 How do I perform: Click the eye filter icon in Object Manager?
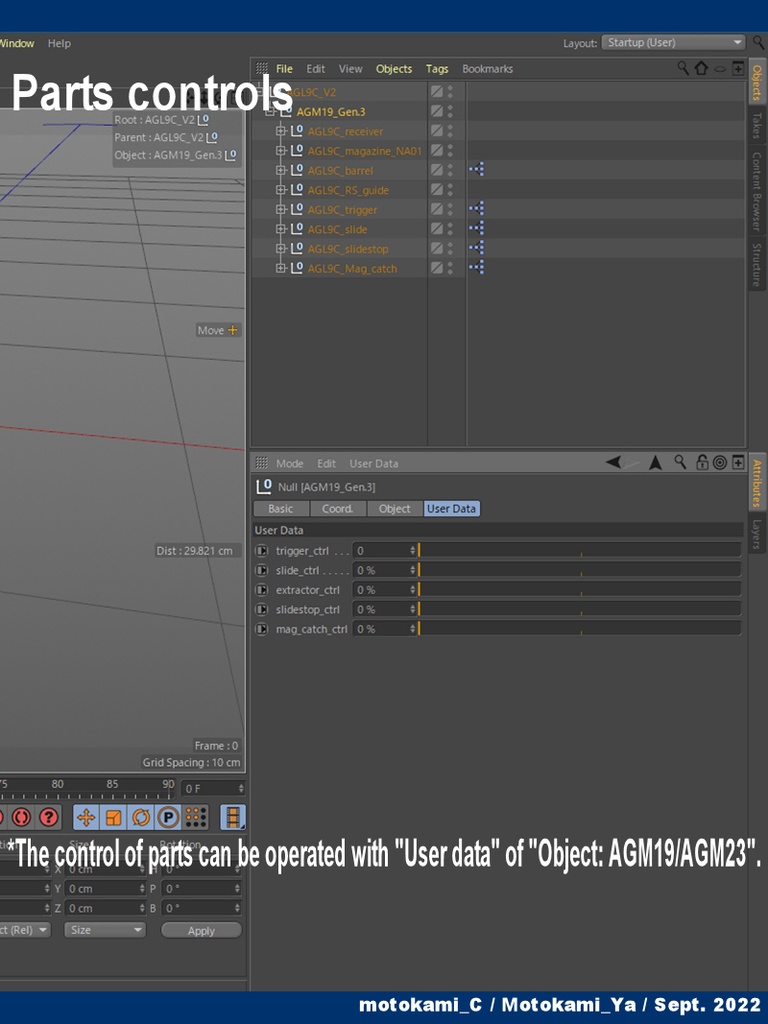click(x=720, y=69)
